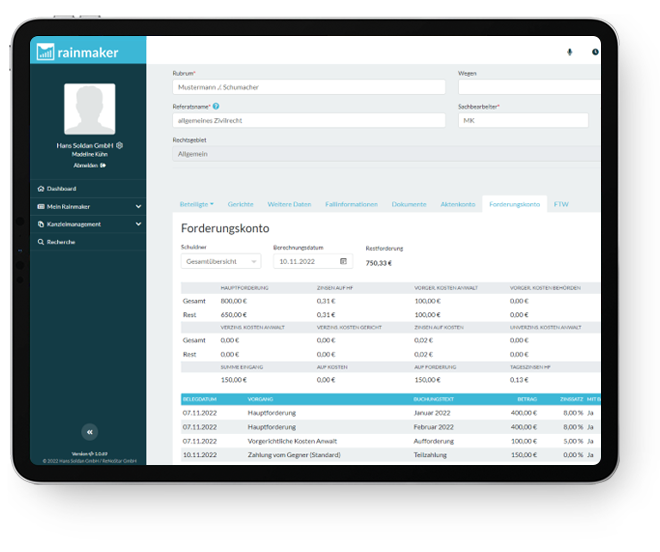Screen dimensions: 660x552
Task: Click the Teilzahlung booking text
Action: (430, 455)
